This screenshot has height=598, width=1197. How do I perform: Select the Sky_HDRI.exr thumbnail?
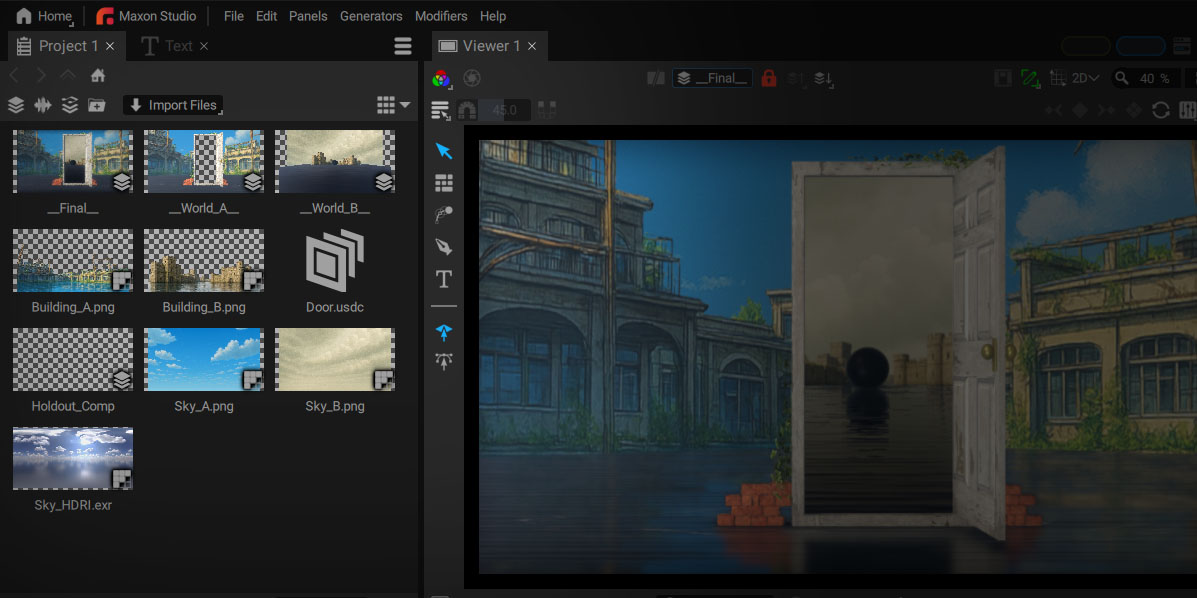coord(73,458)
